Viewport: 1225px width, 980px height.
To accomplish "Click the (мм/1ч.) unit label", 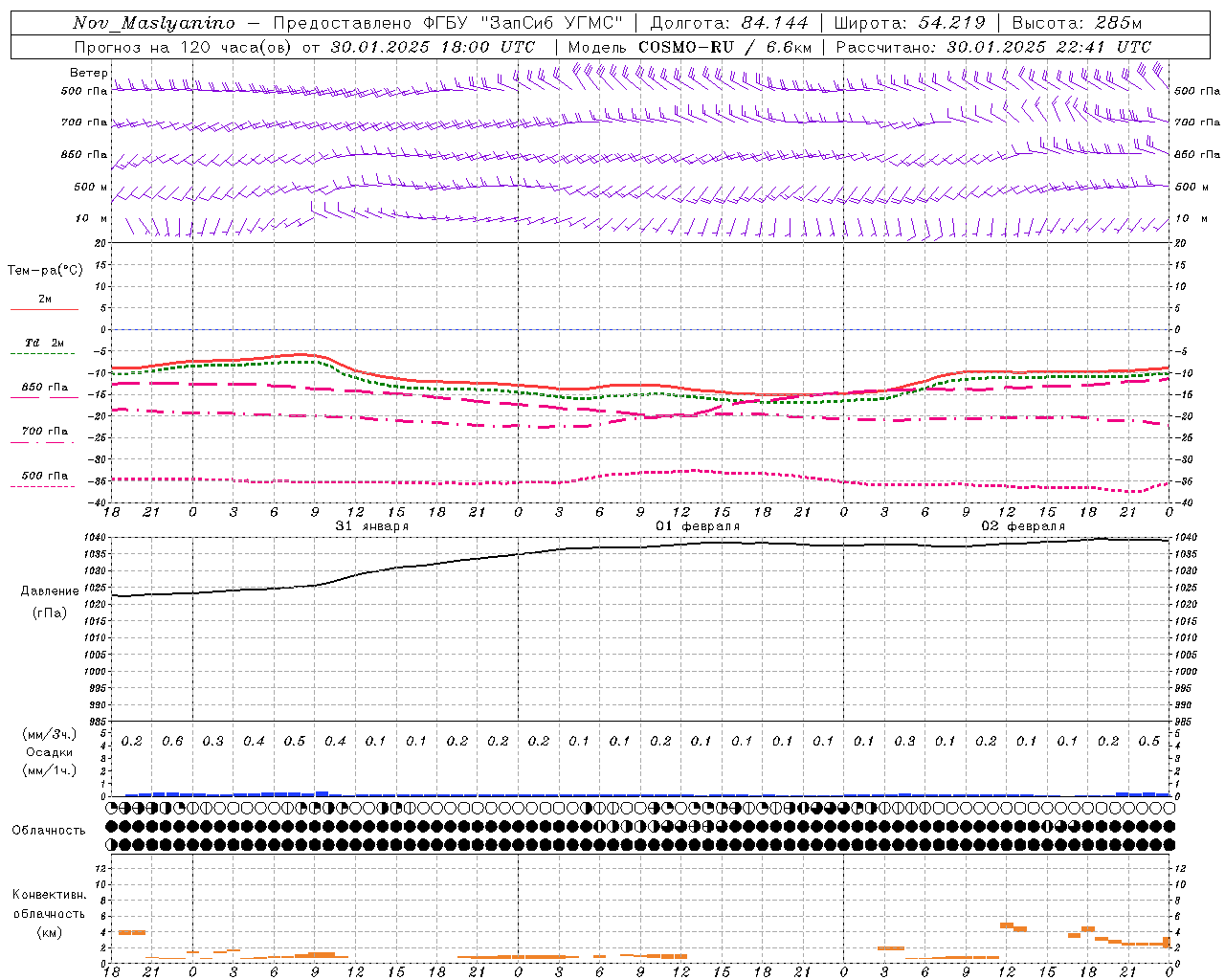I will [x=49, y=770].
